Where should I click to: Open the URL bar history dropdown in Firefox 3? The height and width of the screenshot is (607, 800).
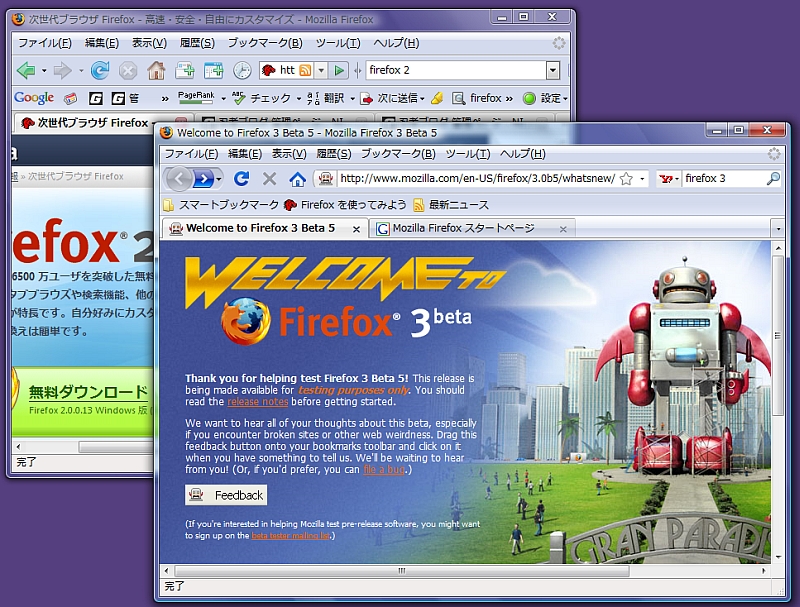(x=642, y=179)
